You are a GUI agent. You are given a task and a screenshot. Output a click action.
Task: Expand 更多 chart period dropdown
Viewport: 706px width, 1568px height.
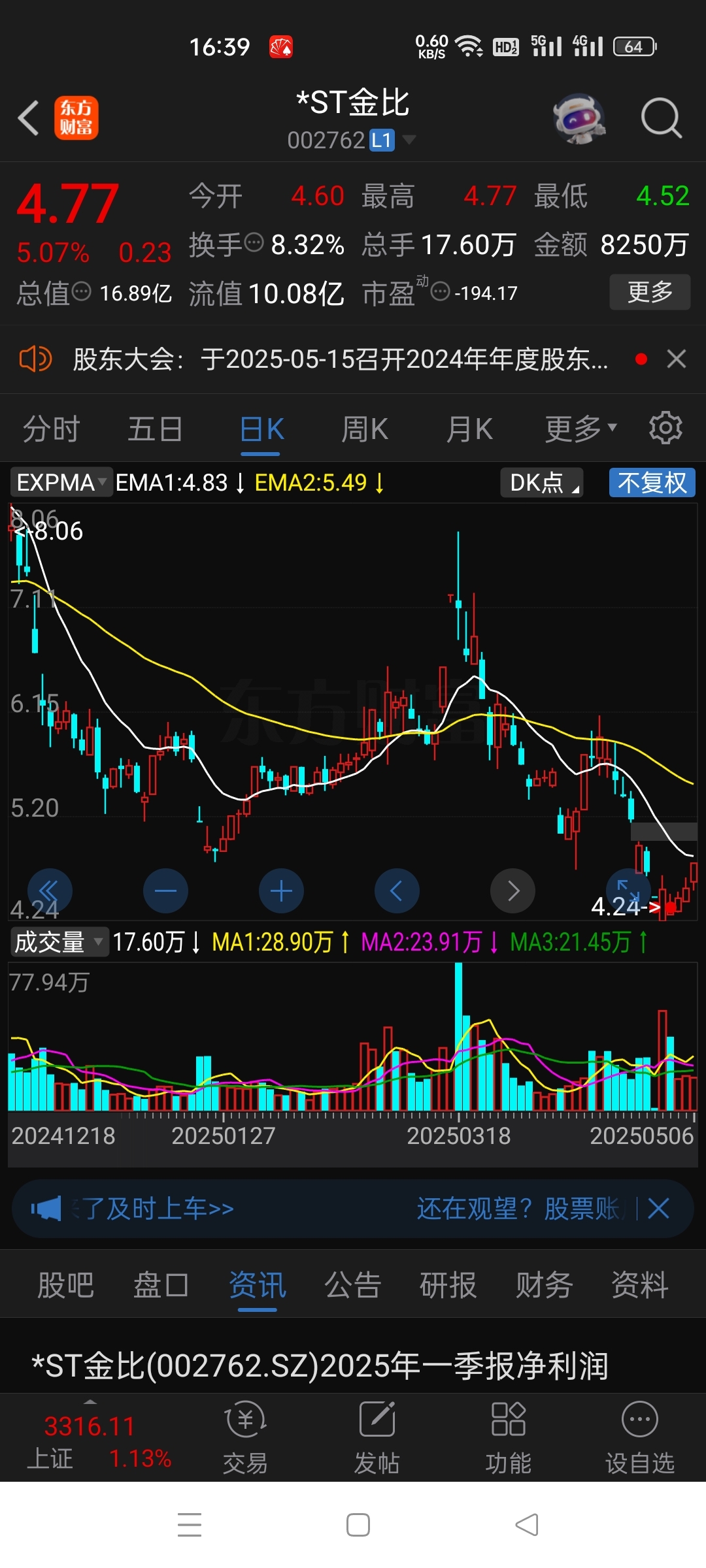[581, 429]
